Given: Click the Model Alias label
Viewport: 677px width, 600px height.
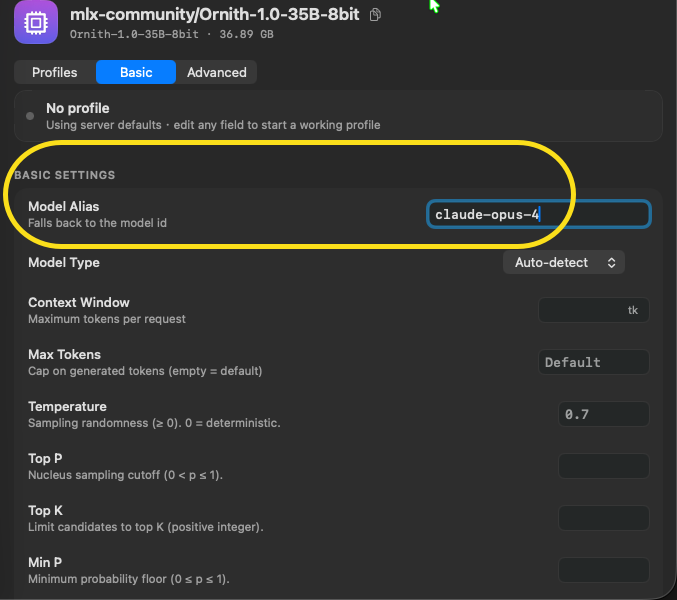Looking at the screenshot, I should click(x=63, y=206).
